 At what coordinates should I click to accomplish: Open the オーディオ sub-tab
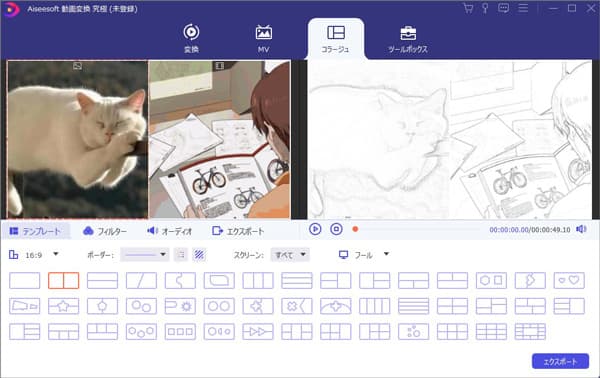tap(170, 231)
